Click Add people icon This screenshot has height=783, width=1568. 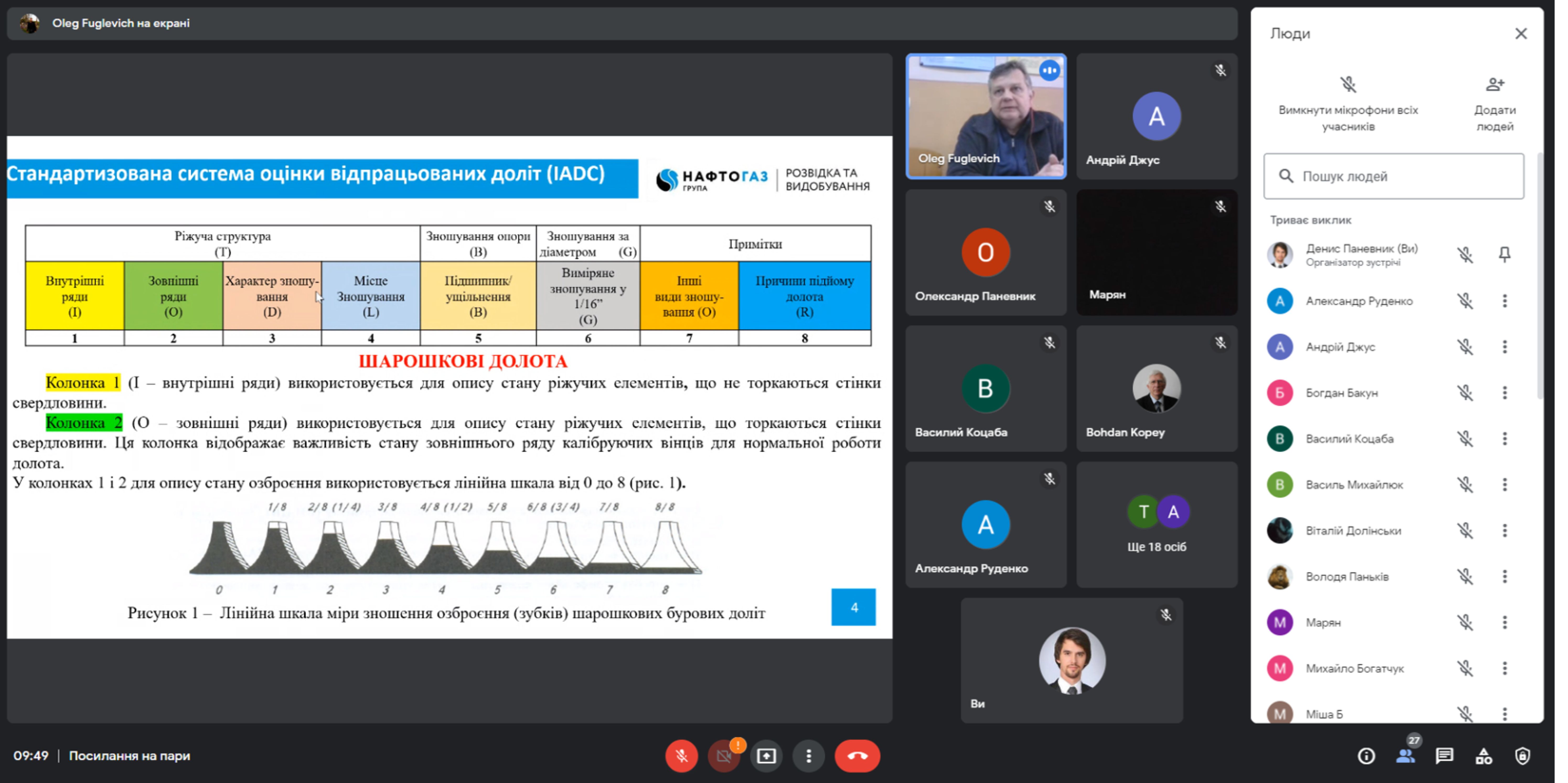[1494, 85]
